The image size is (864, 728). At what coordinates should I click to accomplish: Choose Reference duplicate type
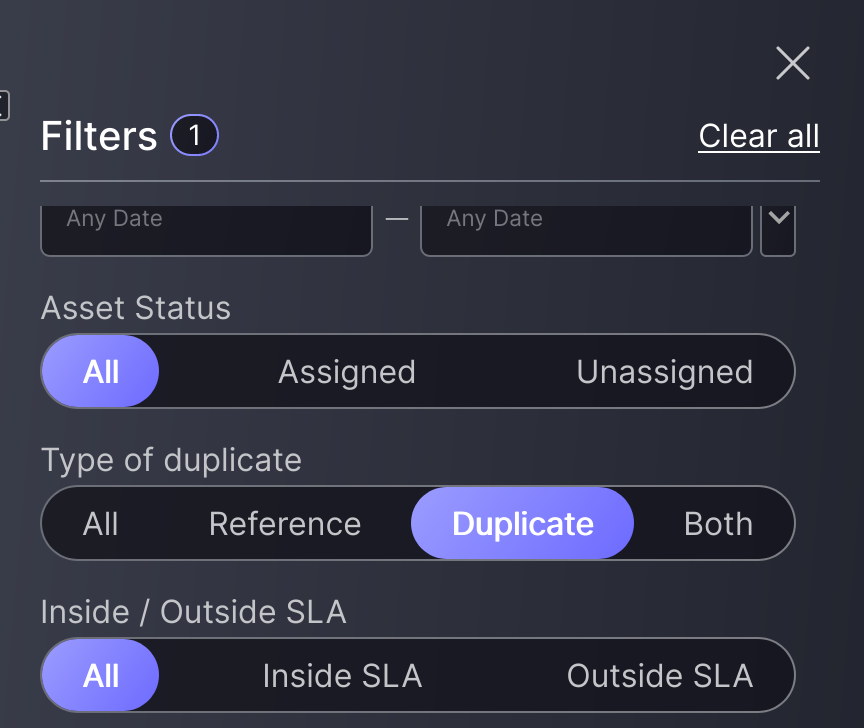click(x=285, y=524)
